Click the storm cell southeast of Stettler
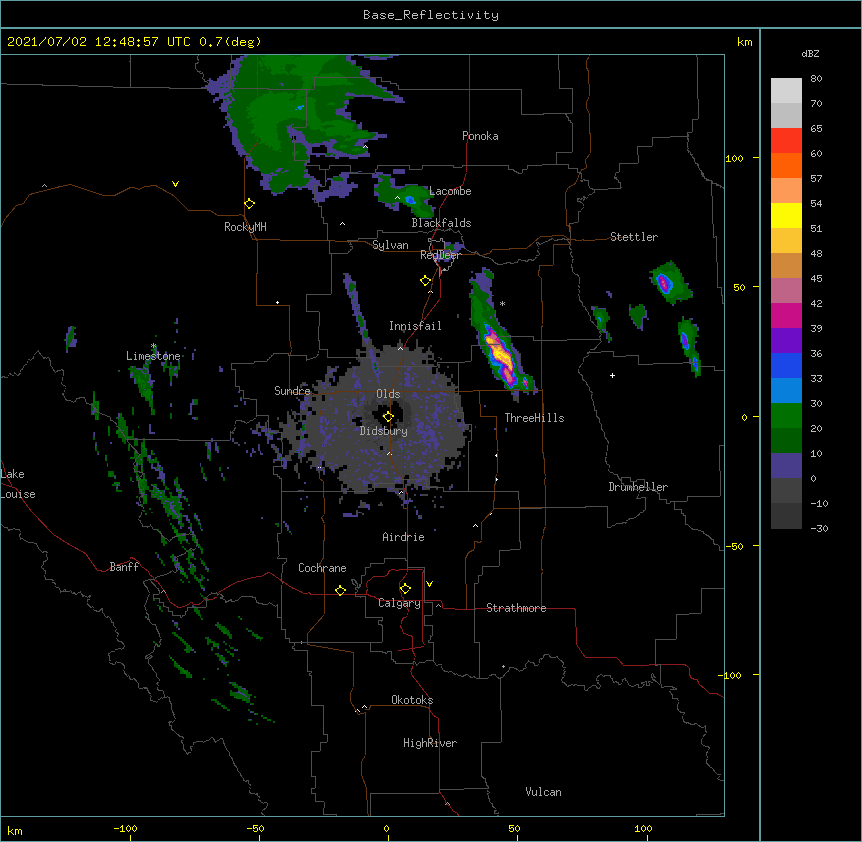 [x=669, y=283]
